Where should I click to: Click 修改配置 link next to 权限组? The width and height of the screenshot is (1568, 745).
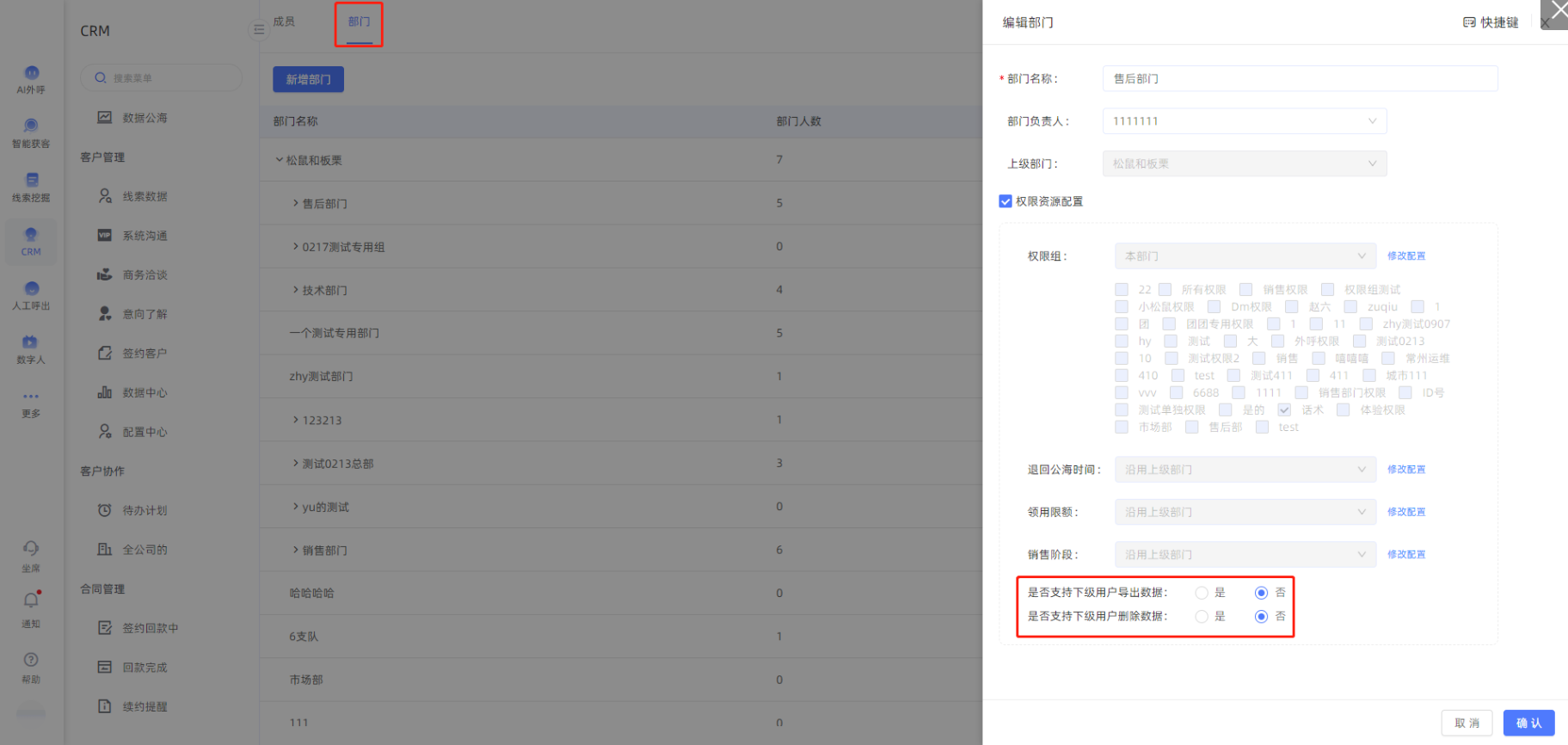coord(1405,256)
